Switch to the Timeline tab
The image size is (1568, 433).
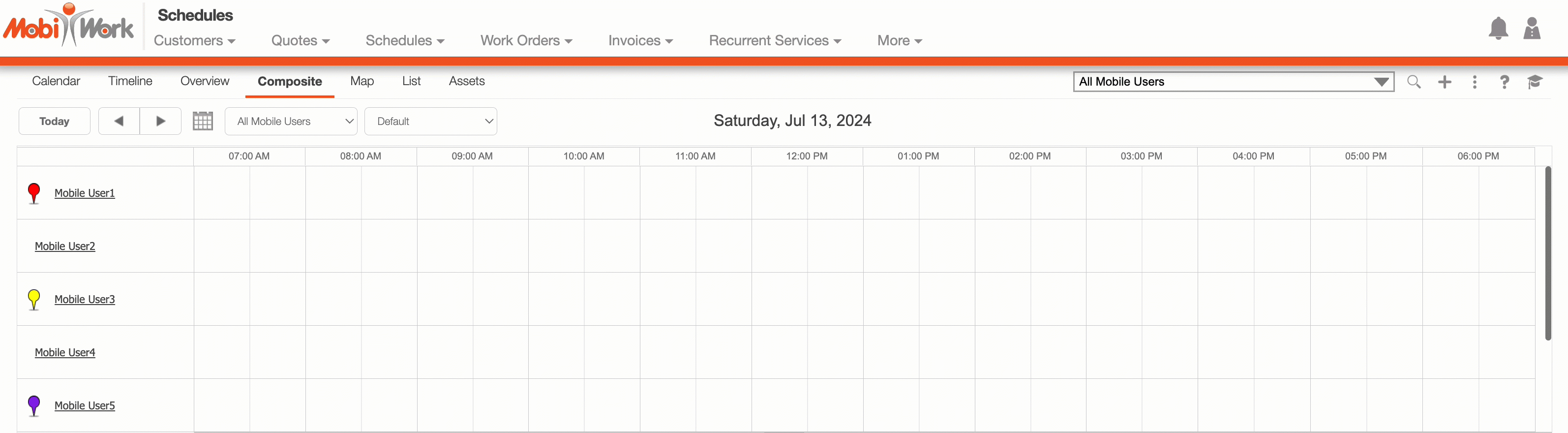pyautogui.click(x=130, y=81)
